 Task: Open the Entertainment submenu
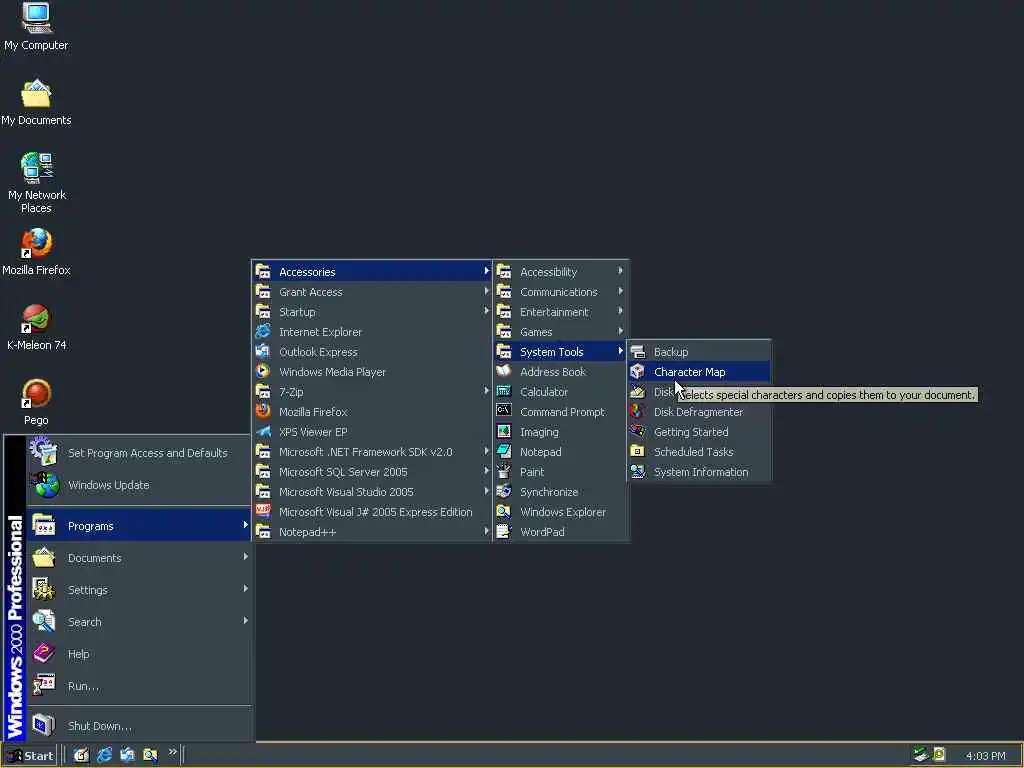pos(561,312)
